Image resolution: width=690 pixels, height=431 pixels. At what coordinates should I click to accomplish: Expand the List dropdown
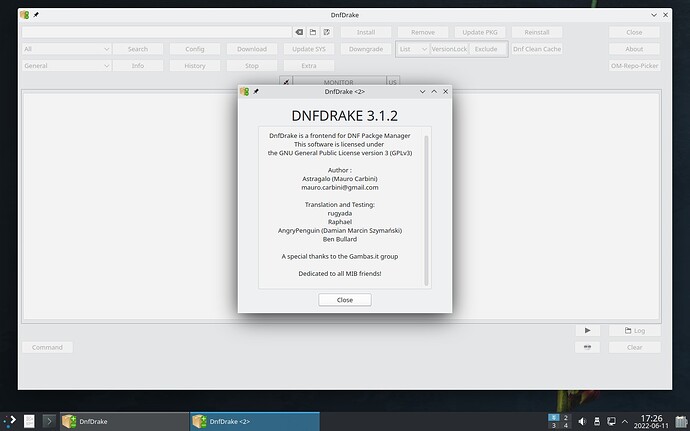[x=413, y=49]
